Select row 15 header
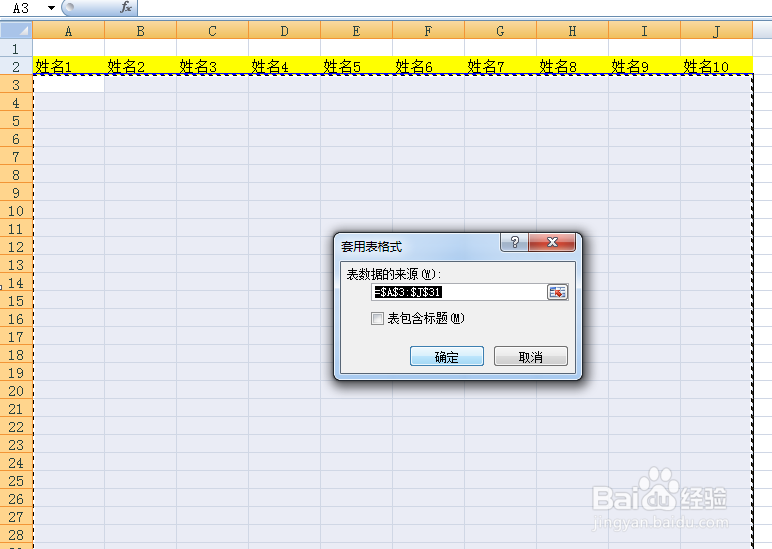The width and height of the screenshot is (772, 549). coord(16,301)
